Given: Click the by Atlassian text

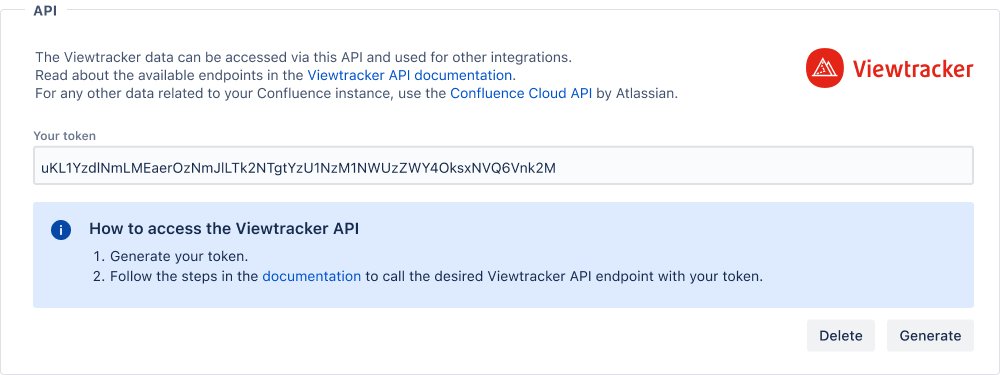Looking at the screenshot, I should click(636, 94).
